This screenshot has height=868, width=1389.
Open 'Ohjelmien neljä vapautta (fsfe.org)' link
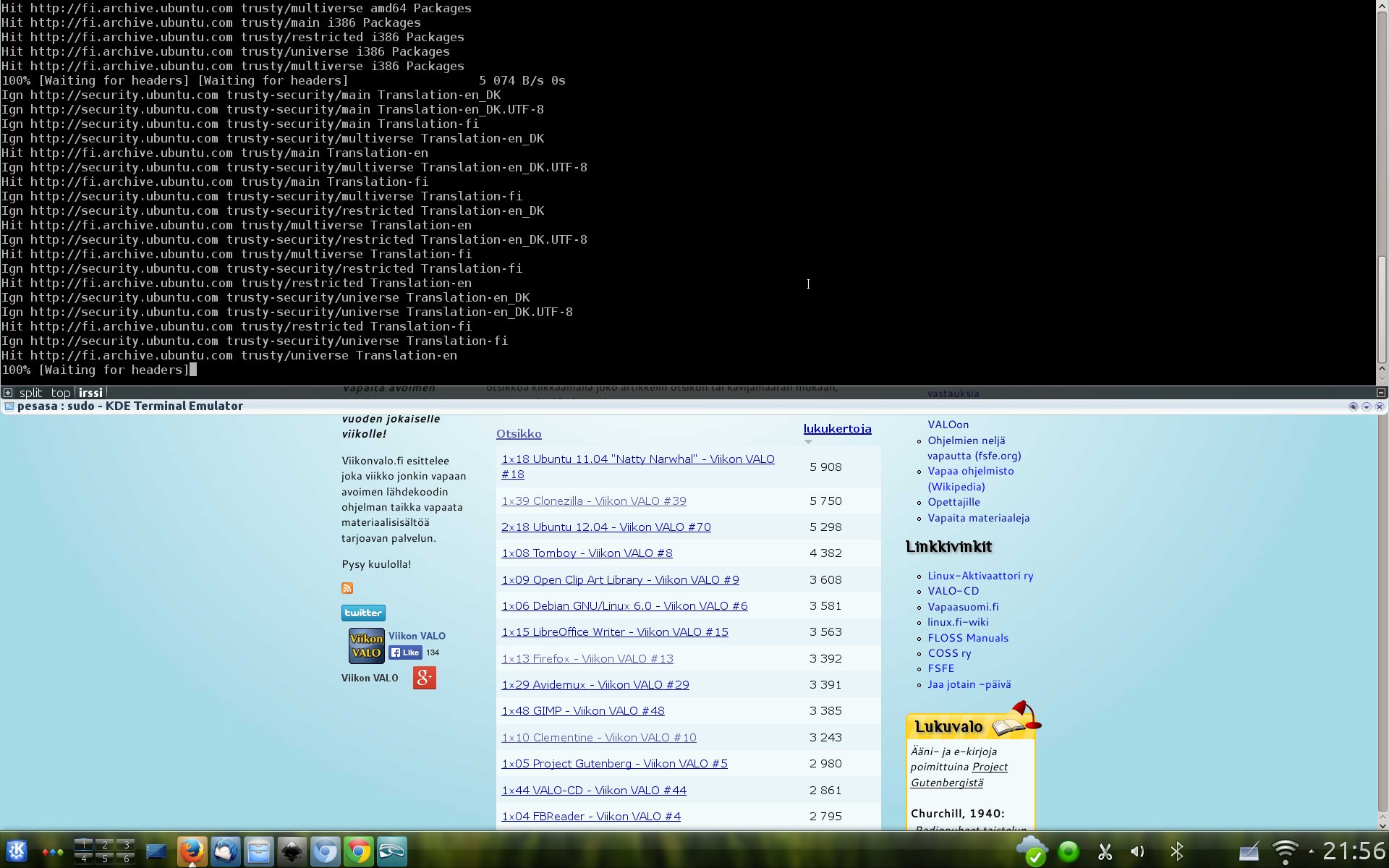pos(974,448)
